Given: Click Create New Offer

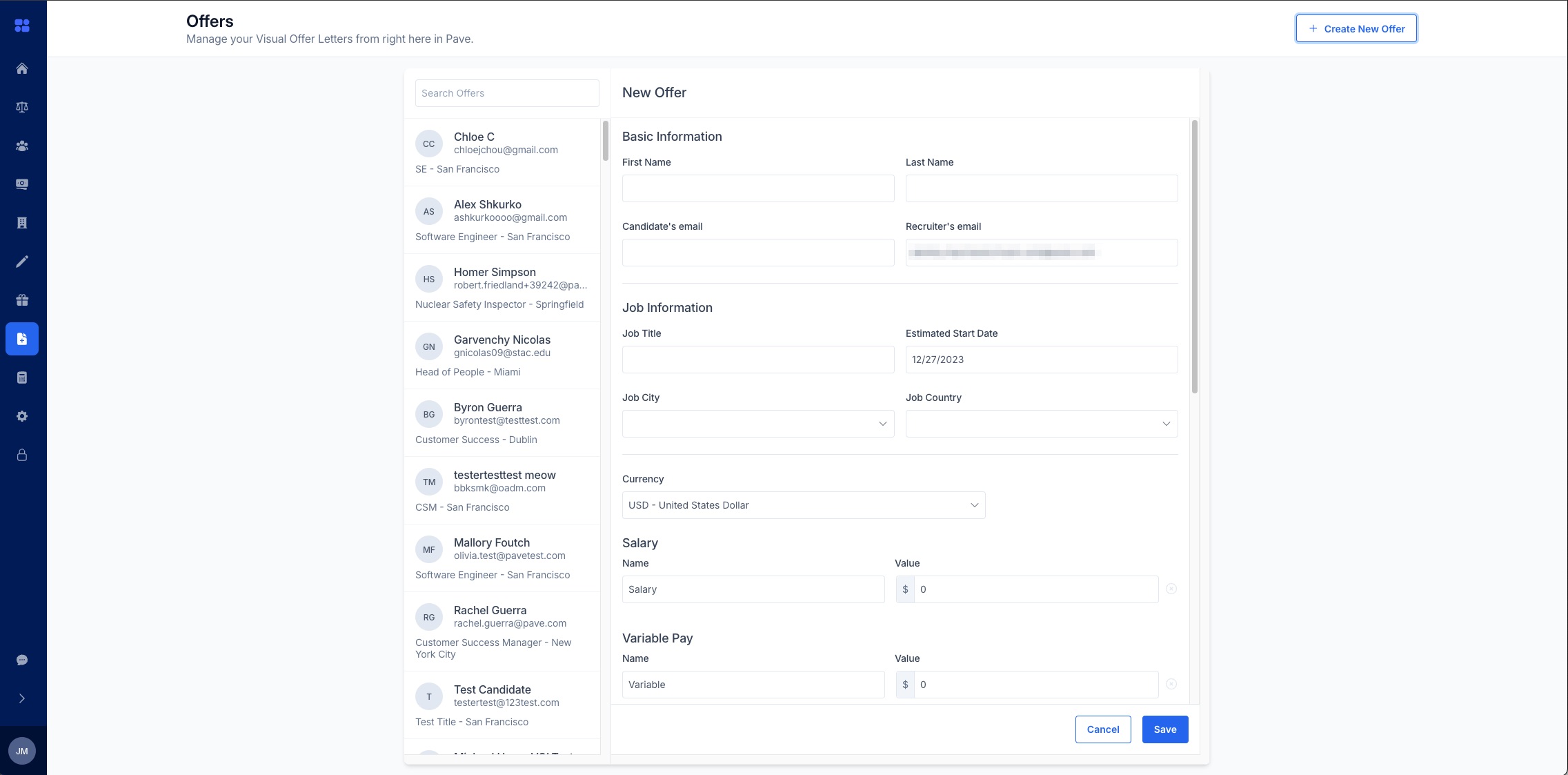Looking at the screenshot, I should (1355, 28).
